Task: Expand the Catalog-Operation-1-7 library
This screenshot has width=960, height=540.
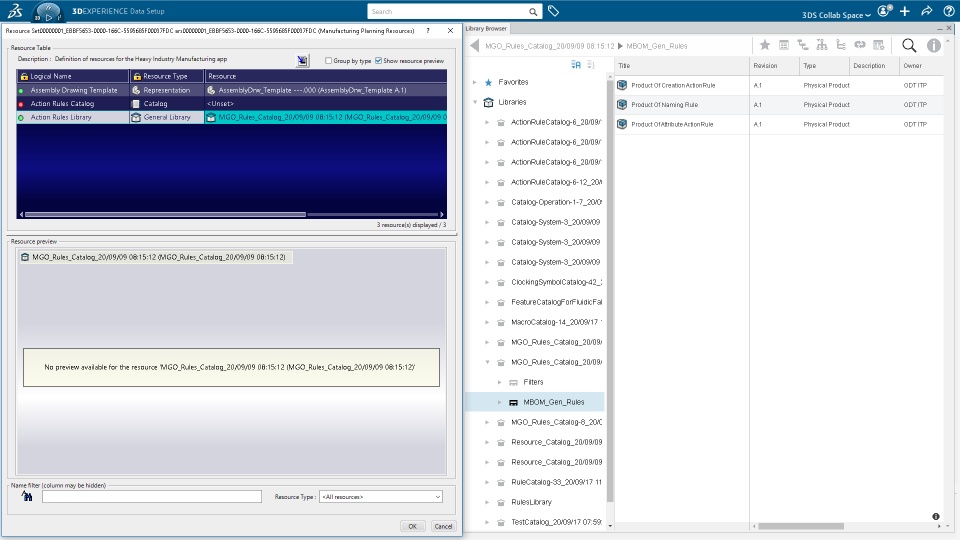Action: 487,202
